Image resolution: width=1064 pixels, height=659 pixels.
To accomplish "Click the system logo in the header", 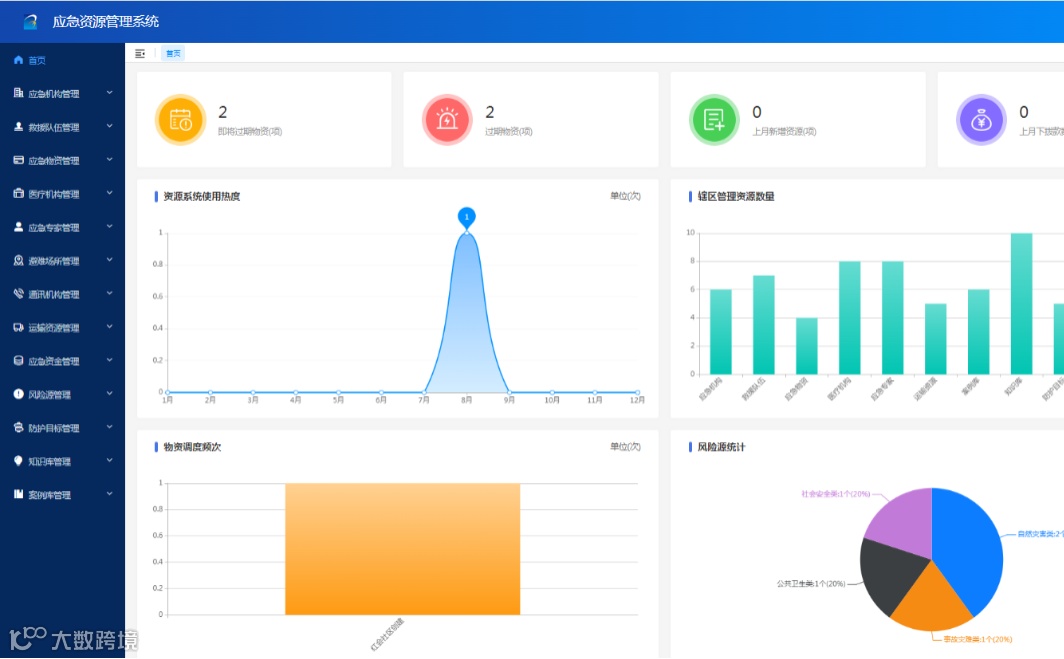I will point(31,22).
